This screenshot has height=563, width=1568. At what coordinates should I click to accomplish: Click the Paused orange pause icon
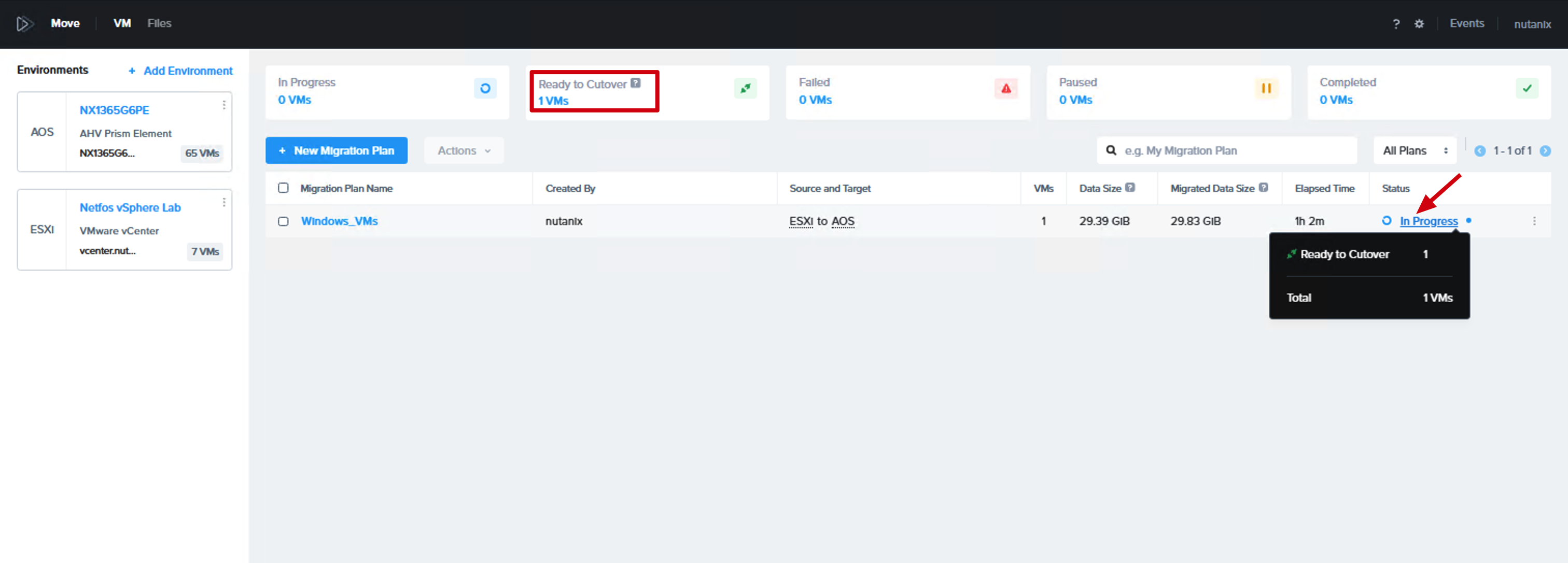click(x=1266, y=89)
